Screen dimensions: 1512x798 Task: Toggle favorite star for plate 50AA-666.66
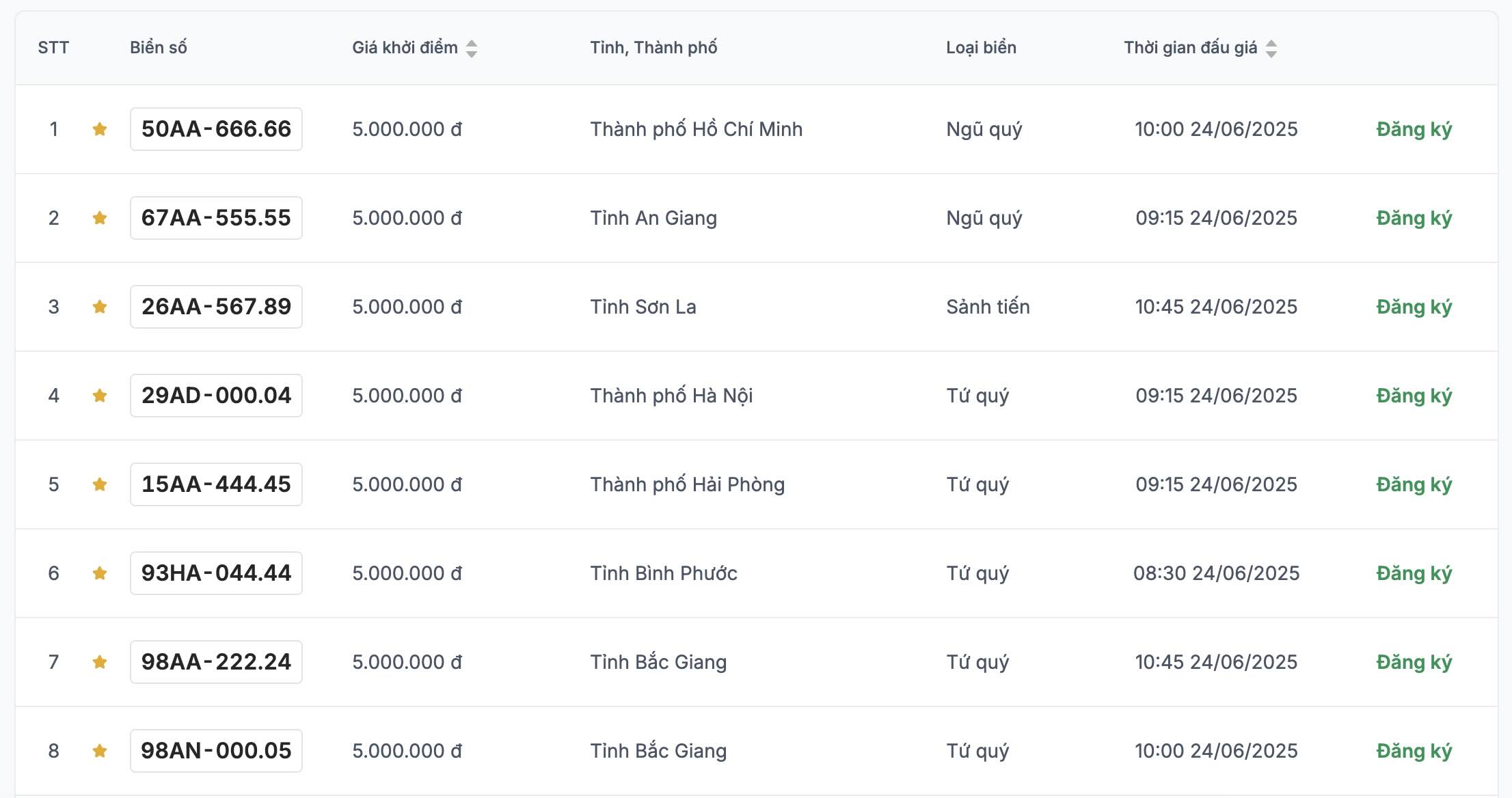[x=100, y=129]
